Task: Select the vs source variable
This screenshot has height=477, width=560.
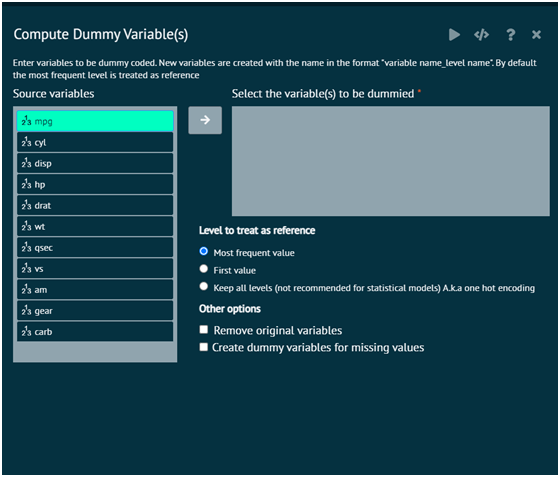Action: [x=95, y=268]
